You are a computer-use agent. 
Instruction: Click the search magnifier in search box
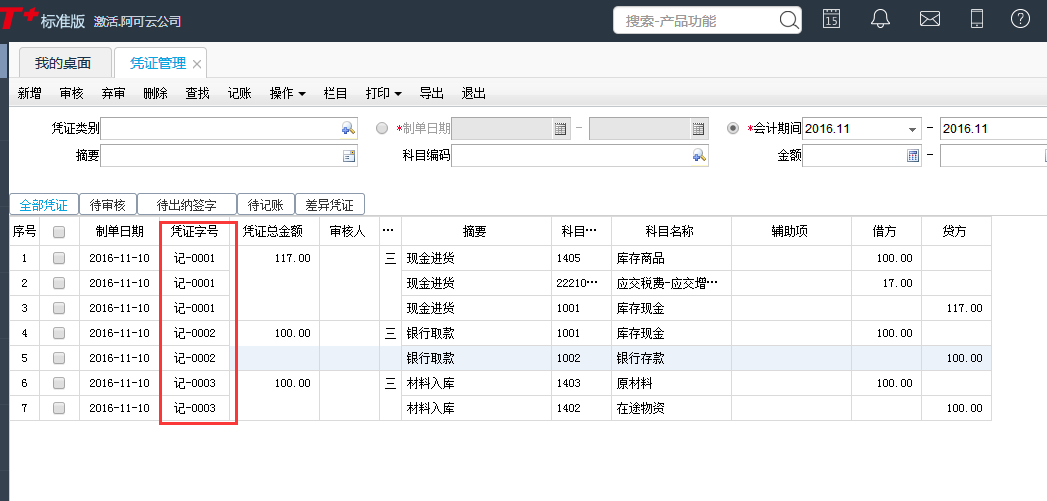click(x=788, y=20)
